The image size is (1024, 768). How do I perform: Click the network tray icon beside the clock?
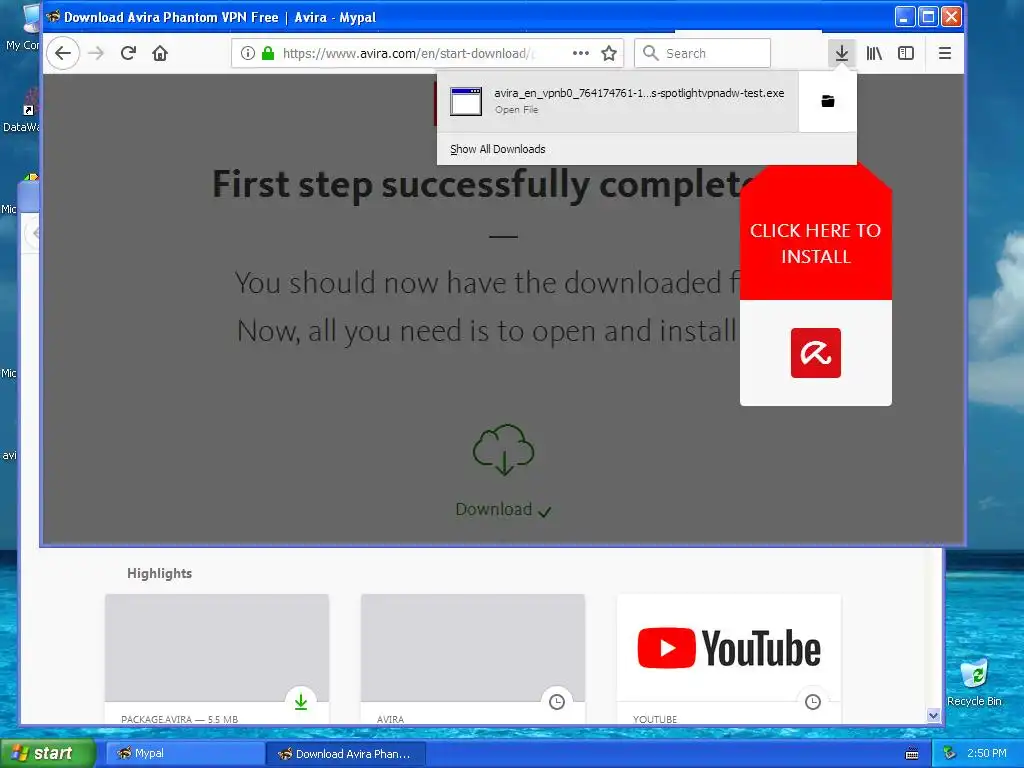coord(950,754)
